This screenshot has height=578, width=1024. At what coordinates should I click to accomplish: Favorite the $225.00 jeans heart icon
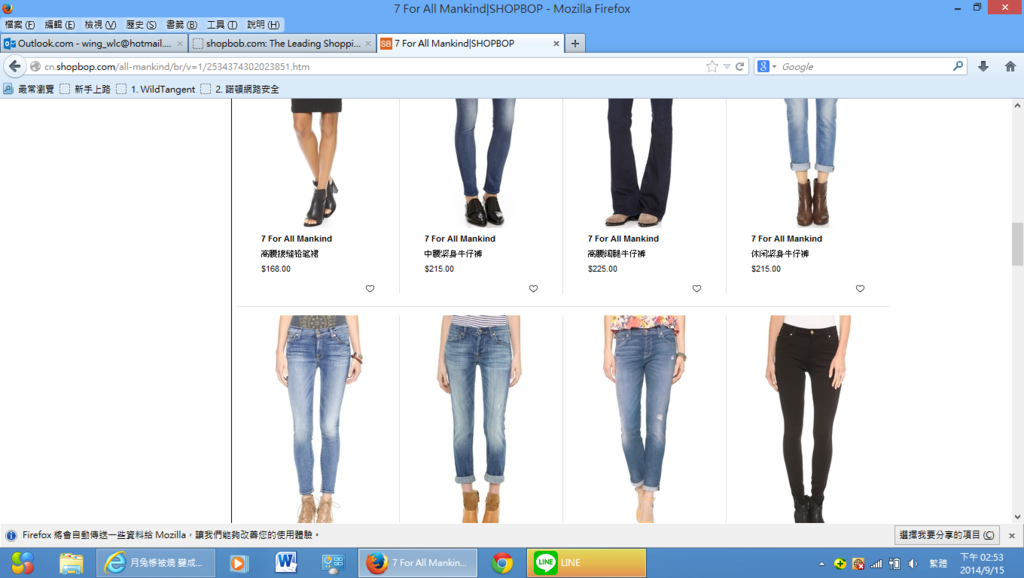coord(697,289)
